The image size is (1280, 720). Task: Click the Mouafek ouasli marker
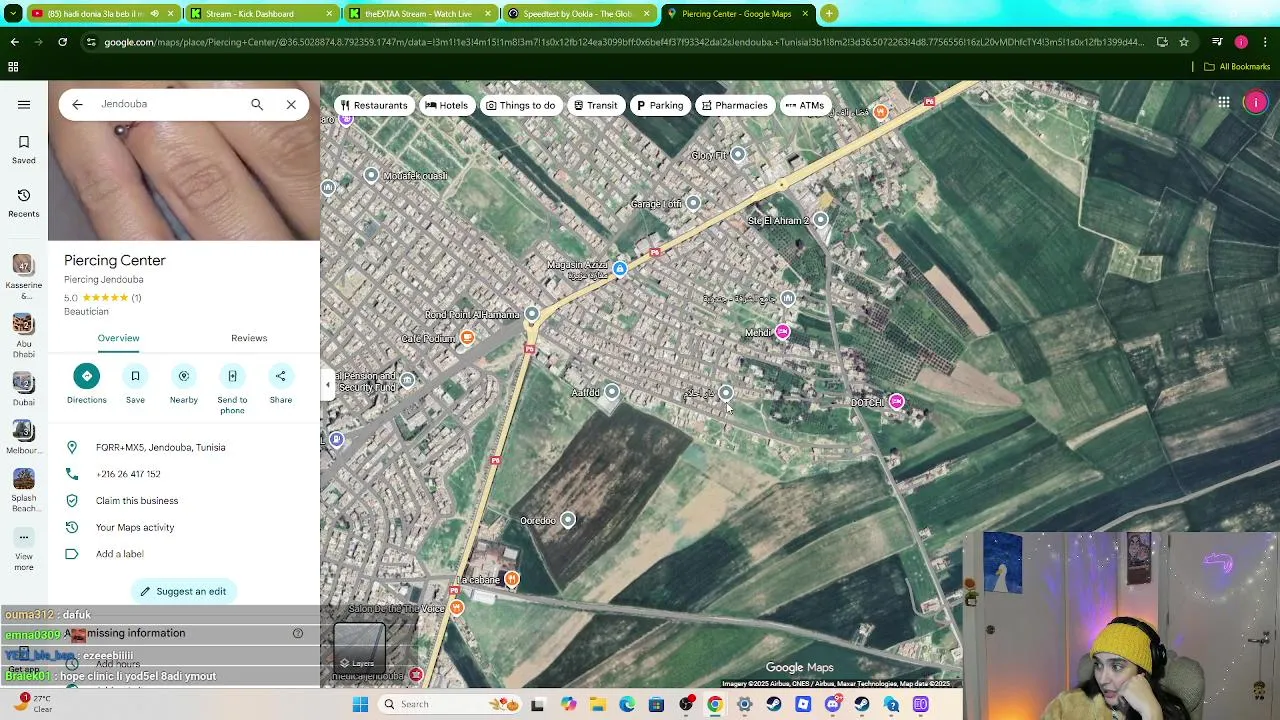pyautogui.click(x=371, y=175)
